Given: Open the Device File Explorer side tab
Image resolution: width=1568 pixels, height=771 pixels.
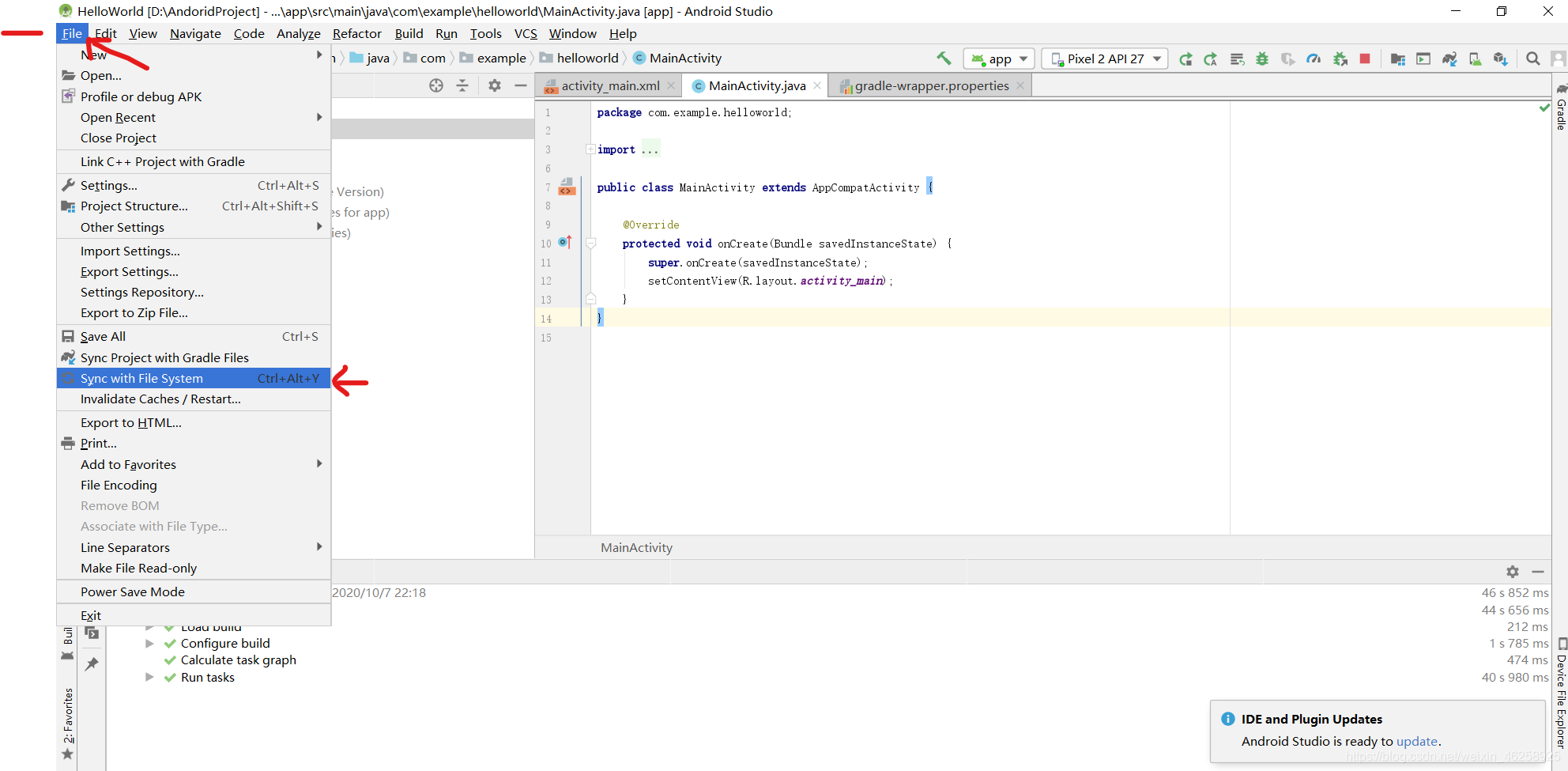Looking at the screenshot, I should point(1561,694).
